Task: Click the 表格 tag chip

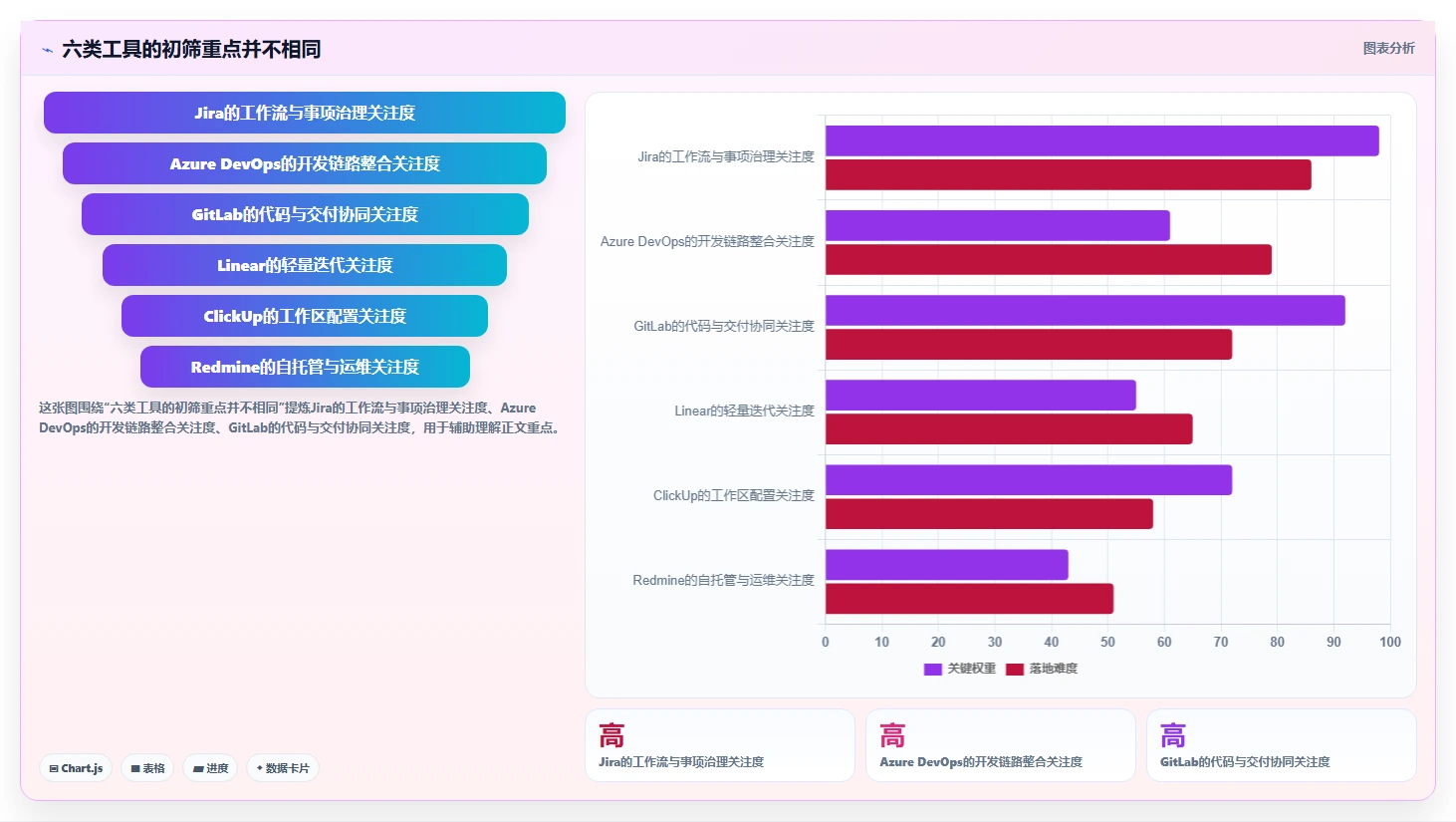Action: tap(147, 768)
